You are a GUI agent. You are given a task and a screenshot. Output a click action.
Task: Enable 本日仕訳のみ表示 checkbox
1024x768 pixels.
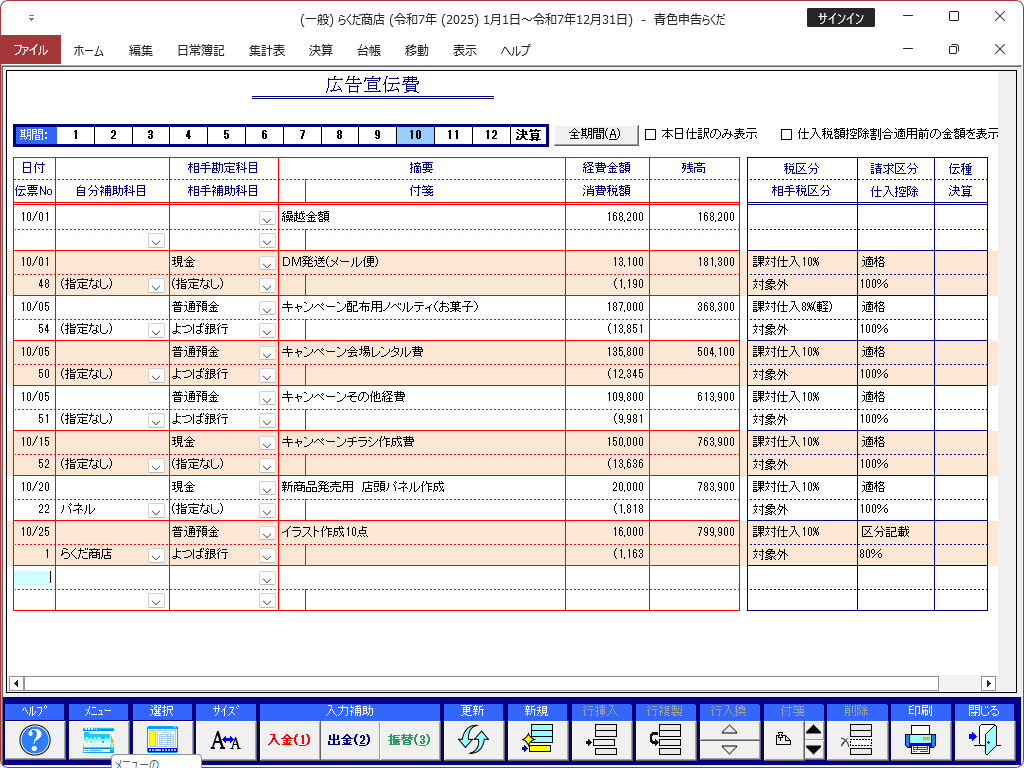pos(651,134)
